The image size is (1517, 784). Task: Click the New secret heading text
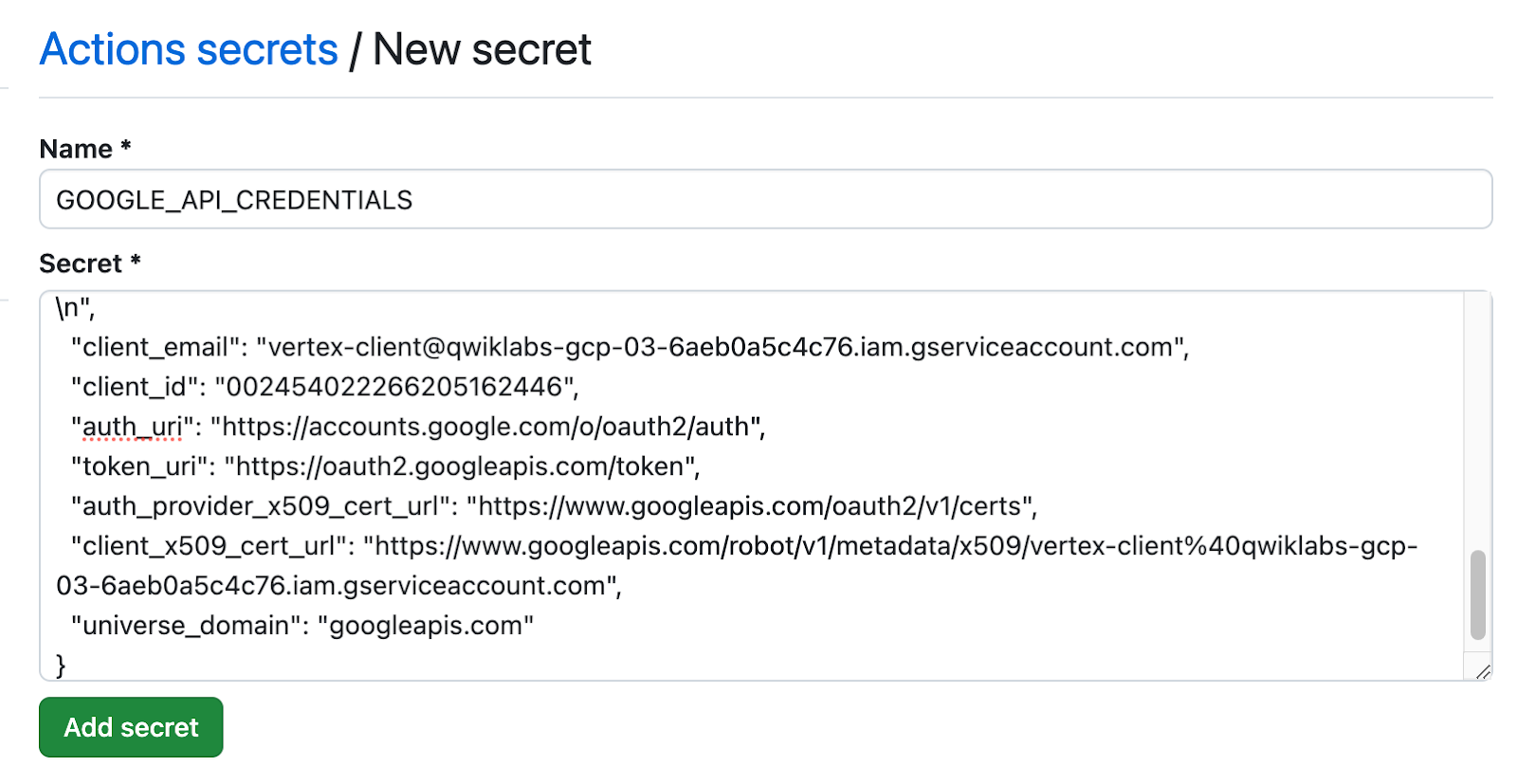[x=482, y=49]
